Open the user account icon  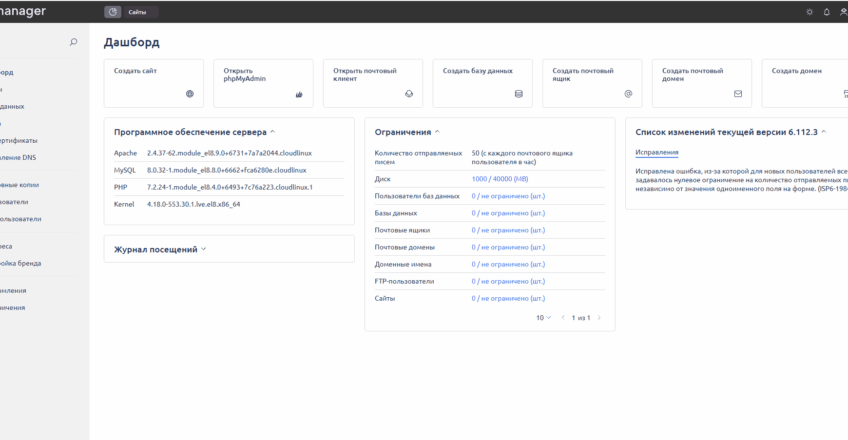point(843,12)
